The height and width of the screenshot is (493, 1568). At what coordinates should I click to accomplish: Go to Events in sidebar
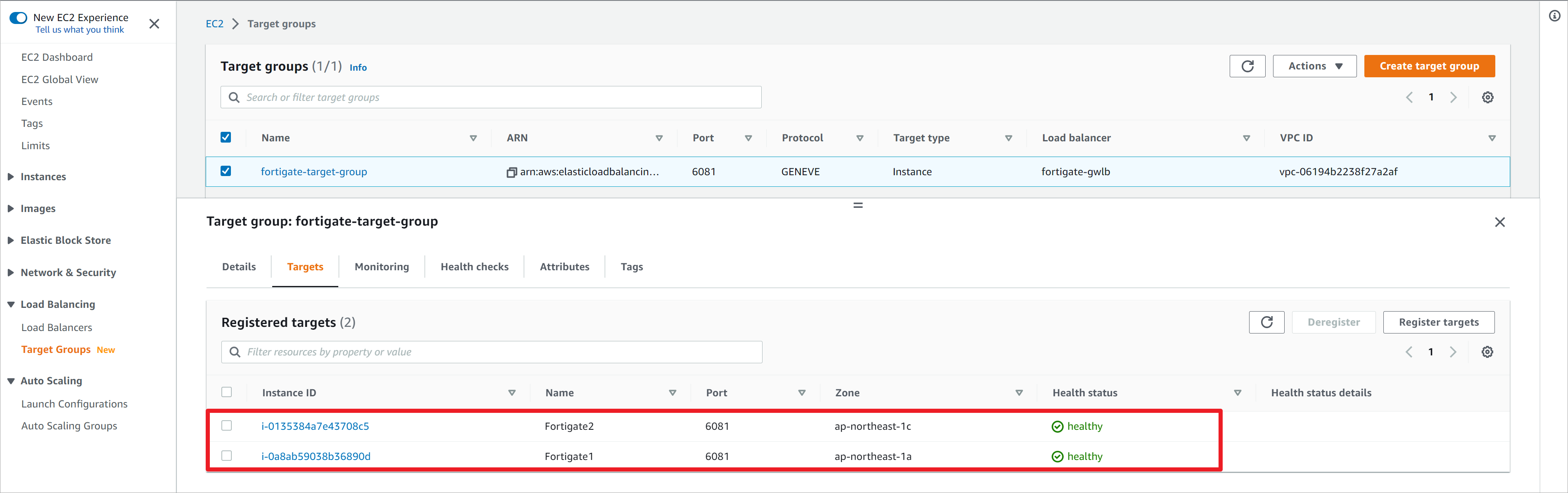click(x=36, y=102)
